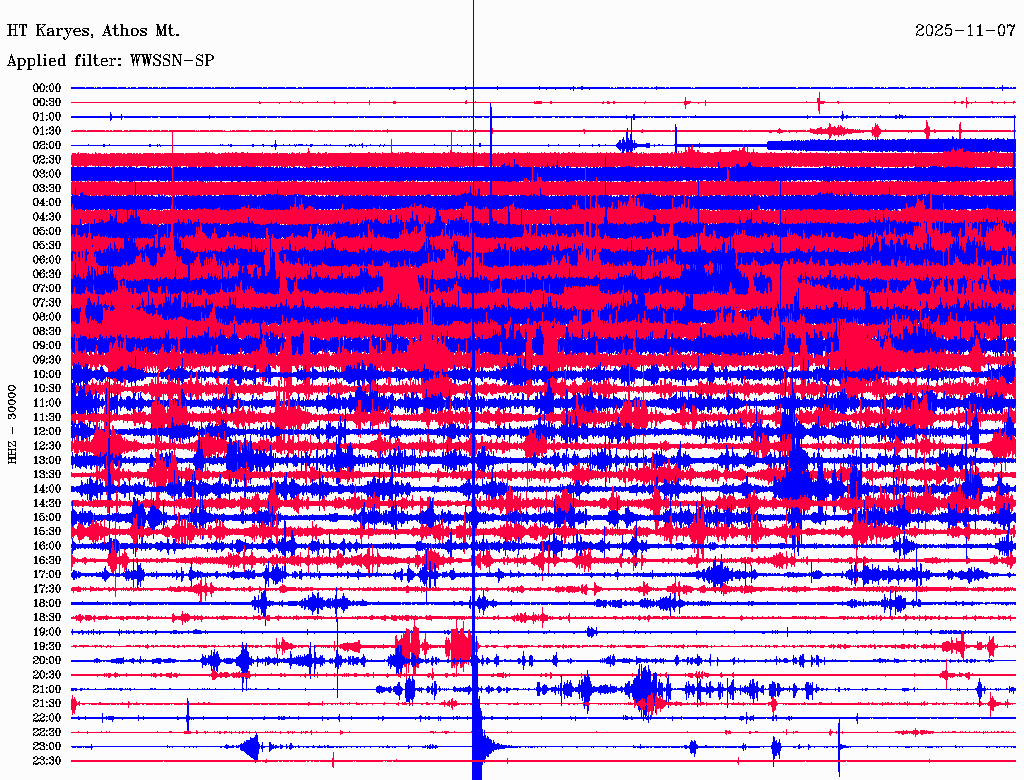The image size is (1024, 780).
Task: Select the 02:00 time label
Action: 47,146
